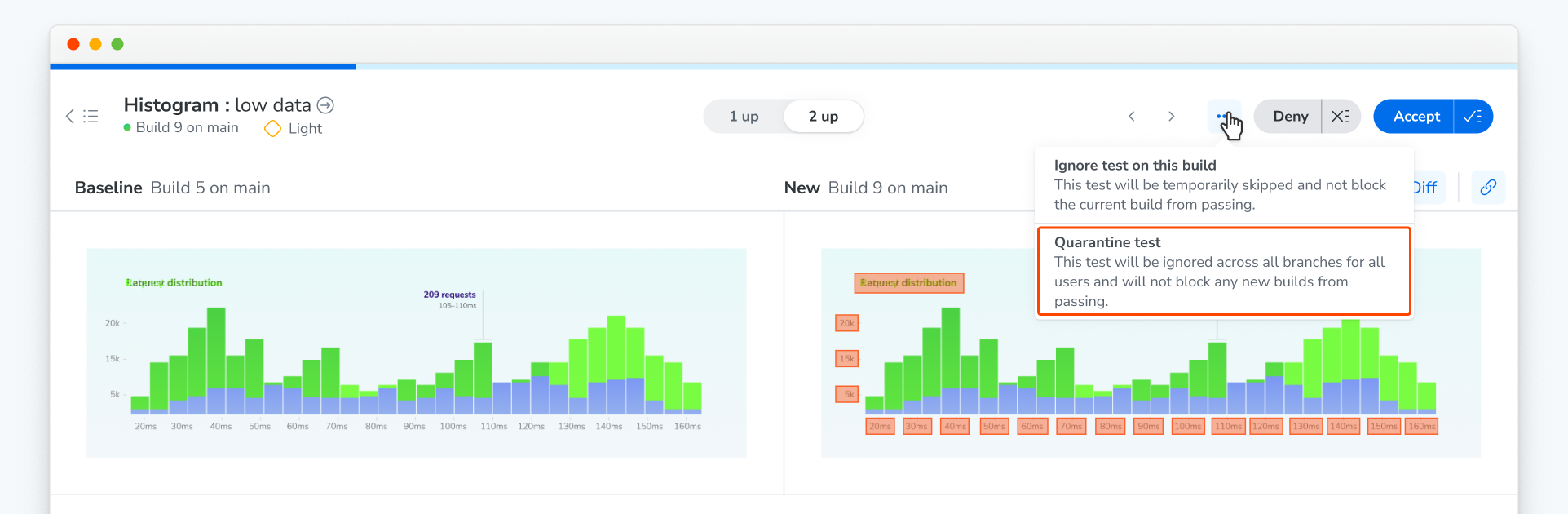This screenshot has width=1568, height=514.
Task: Select Build 9 on main status
Action: point(181,128)
